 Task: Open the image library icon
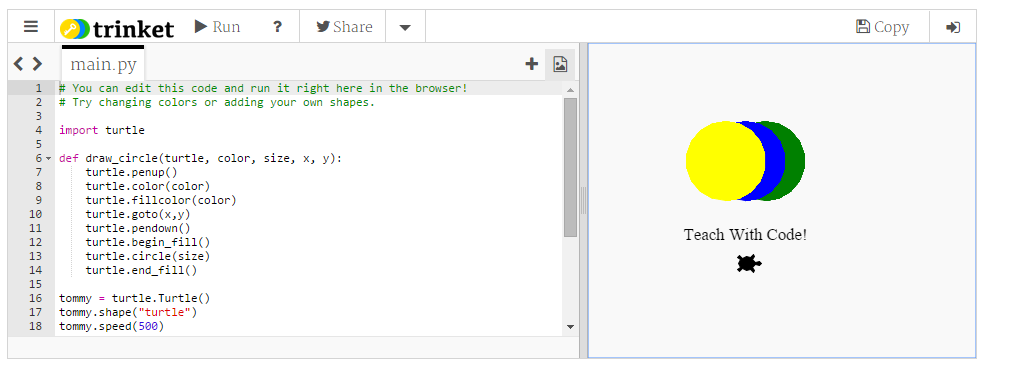pyautogui.click(x=560, y=63)
